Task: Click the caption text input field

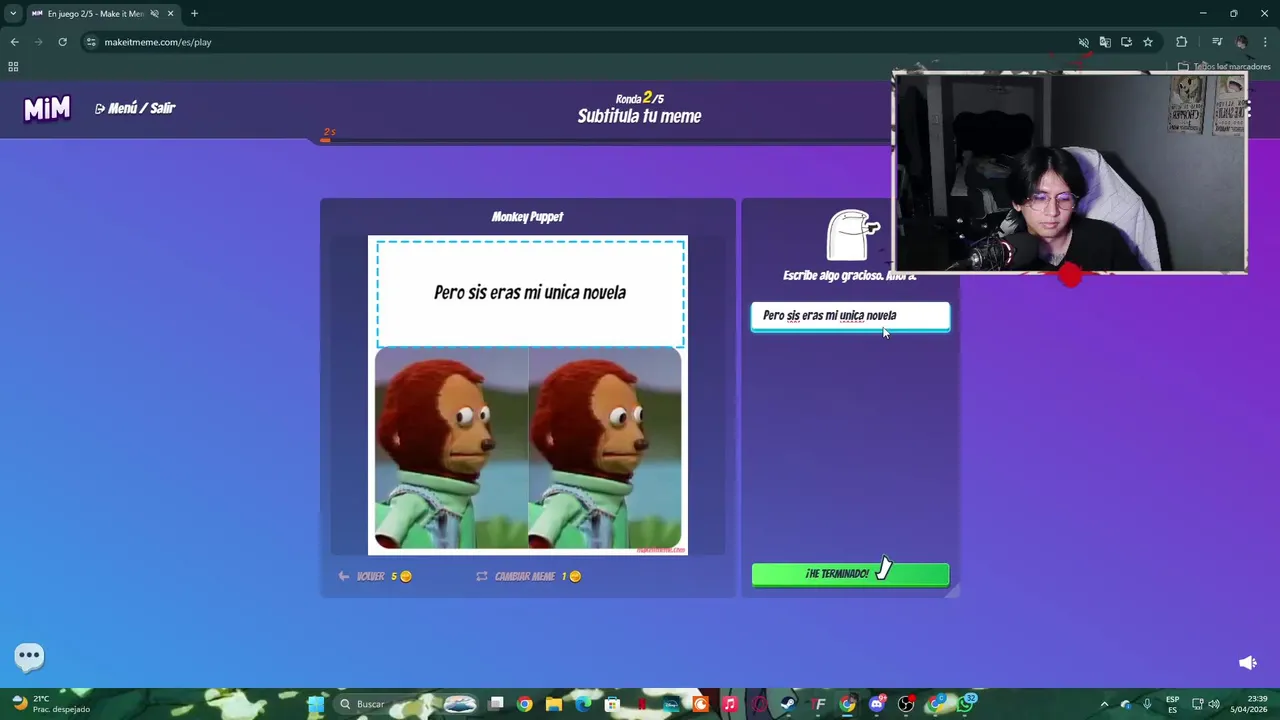Action: 850,316
